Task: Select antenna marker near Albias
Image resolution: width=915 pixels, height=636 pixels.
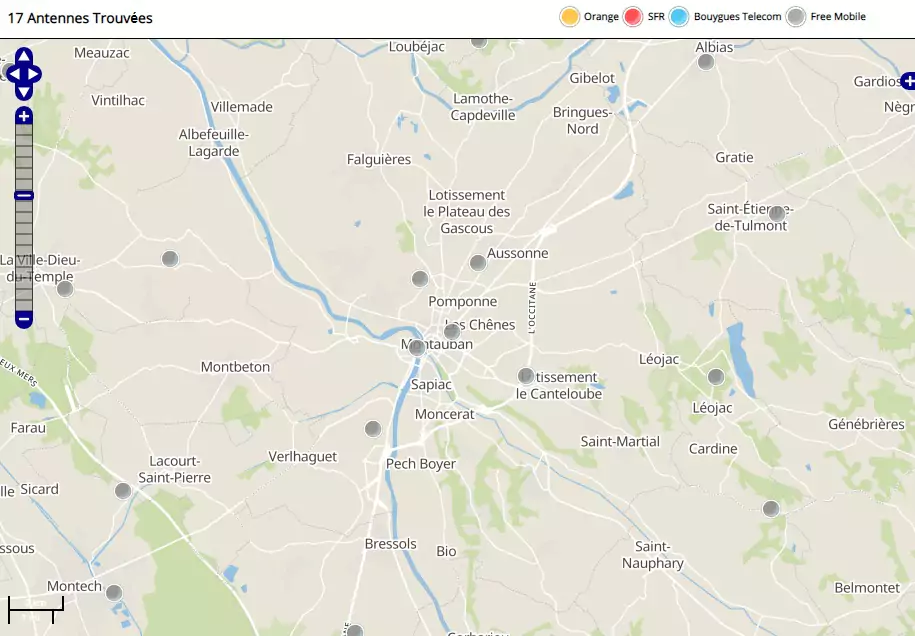Action: [x=706, y=62]
